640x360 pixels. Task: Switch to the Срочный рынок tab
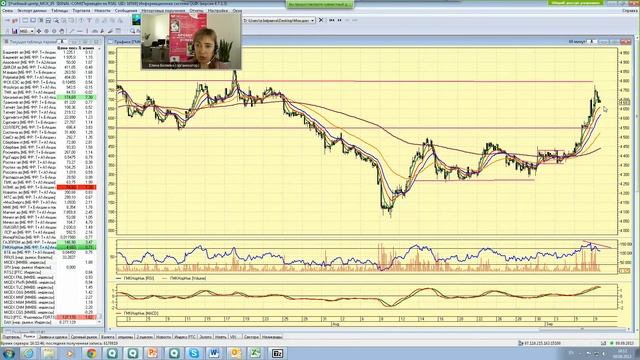pyautogui.click(x=84, y=337)
